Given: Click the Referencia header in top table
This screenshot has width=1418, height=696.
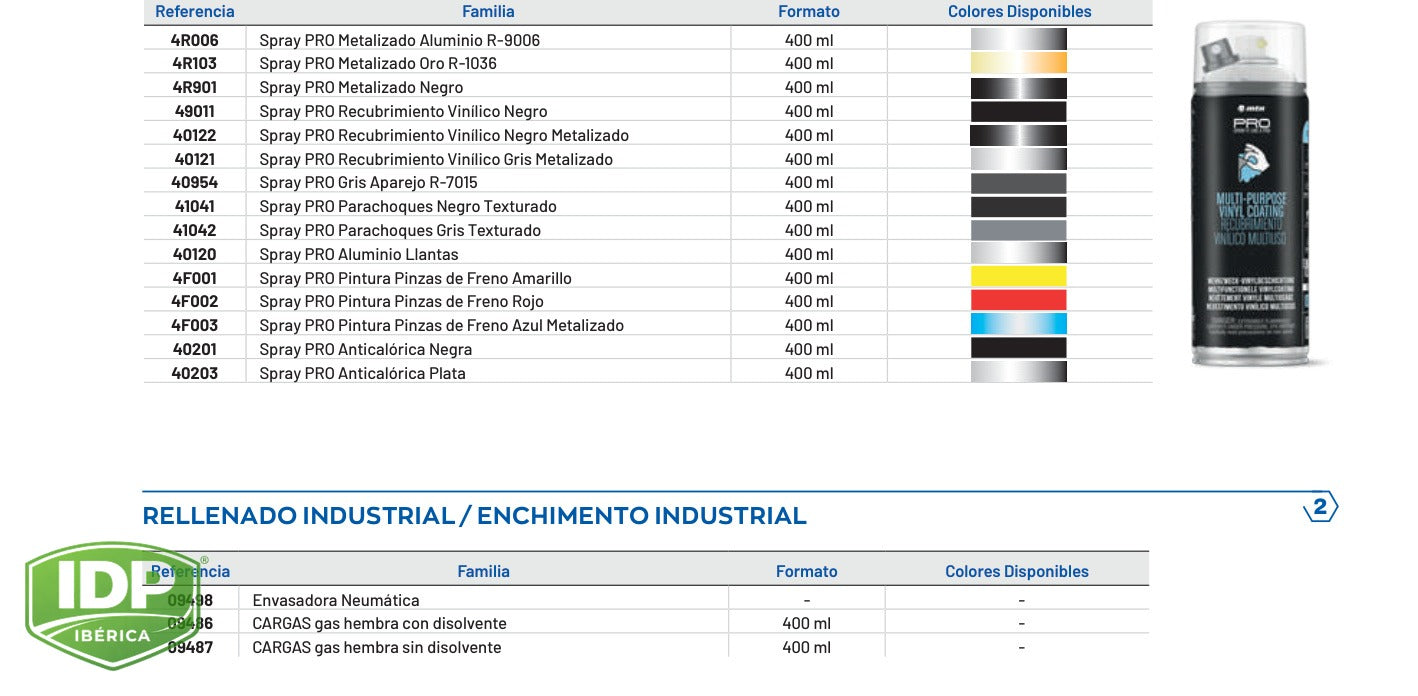Looking at the screenshot, I should [x=195, y=12].
